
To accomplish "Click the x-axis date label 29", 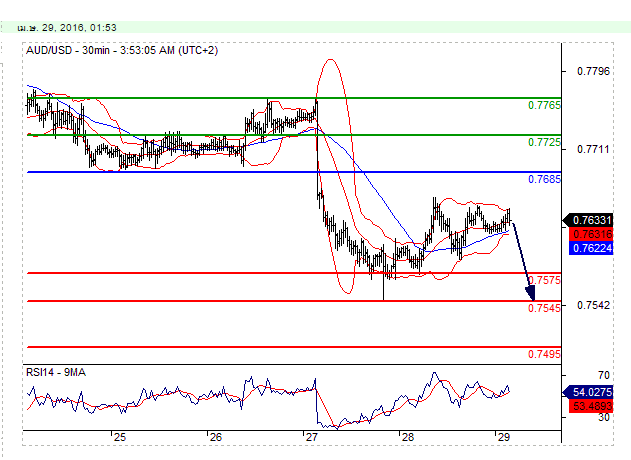I will click(x=503, y=437).
